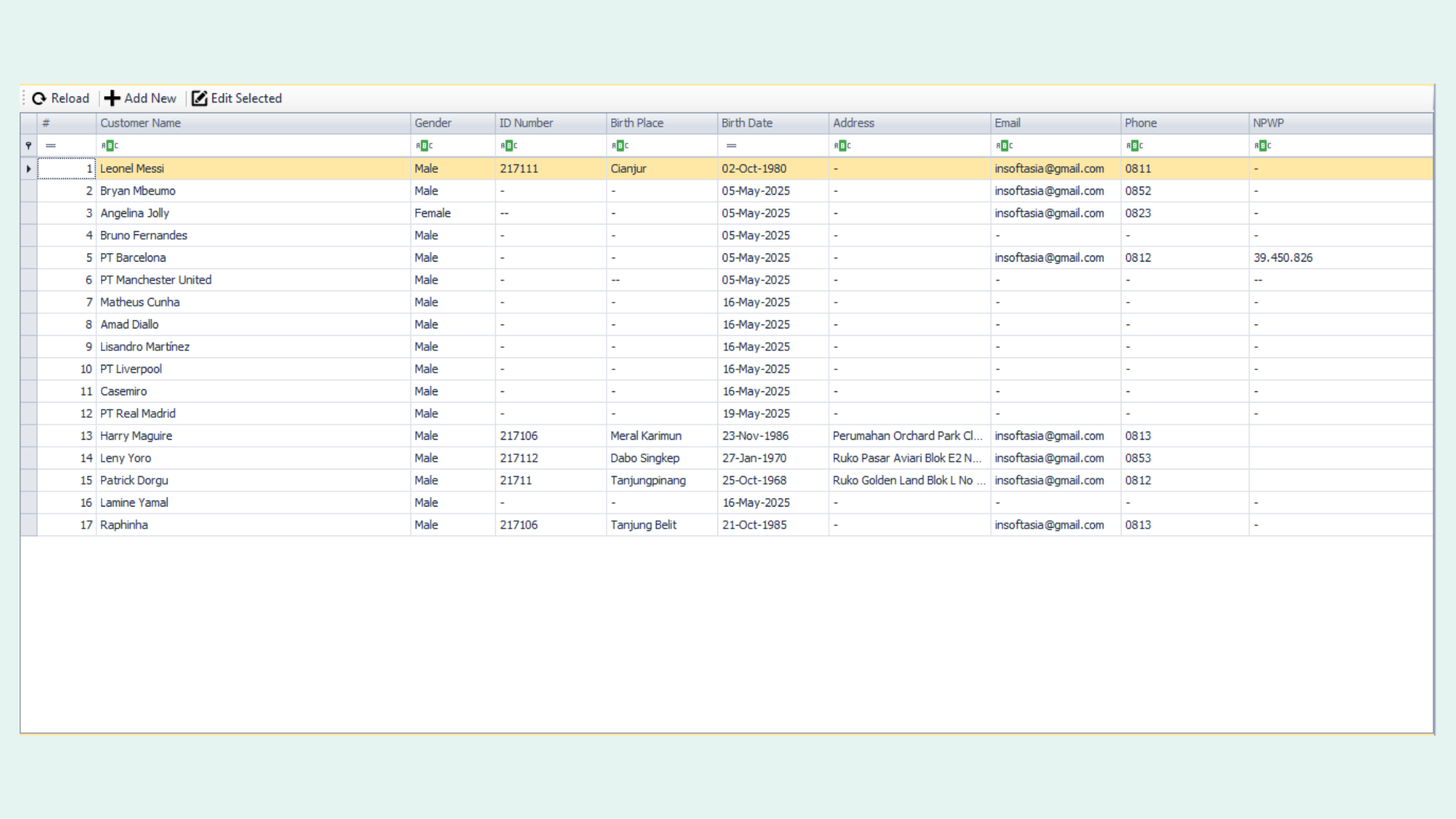Open Birth Place filter condition icon
This screenshot has width=1456, height=819.
pyautogui.click(x=620, y=146)
